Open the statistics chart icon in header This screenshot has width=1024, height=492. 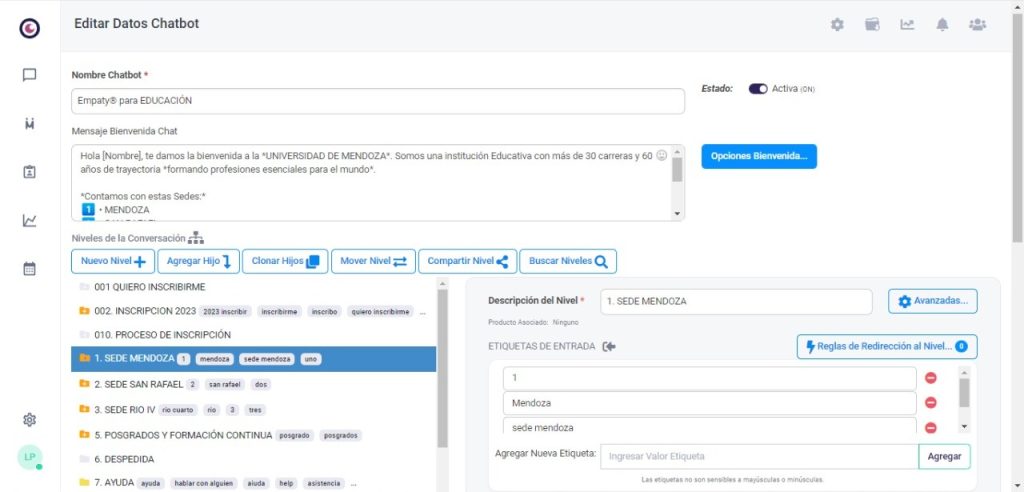coord(907,25)
